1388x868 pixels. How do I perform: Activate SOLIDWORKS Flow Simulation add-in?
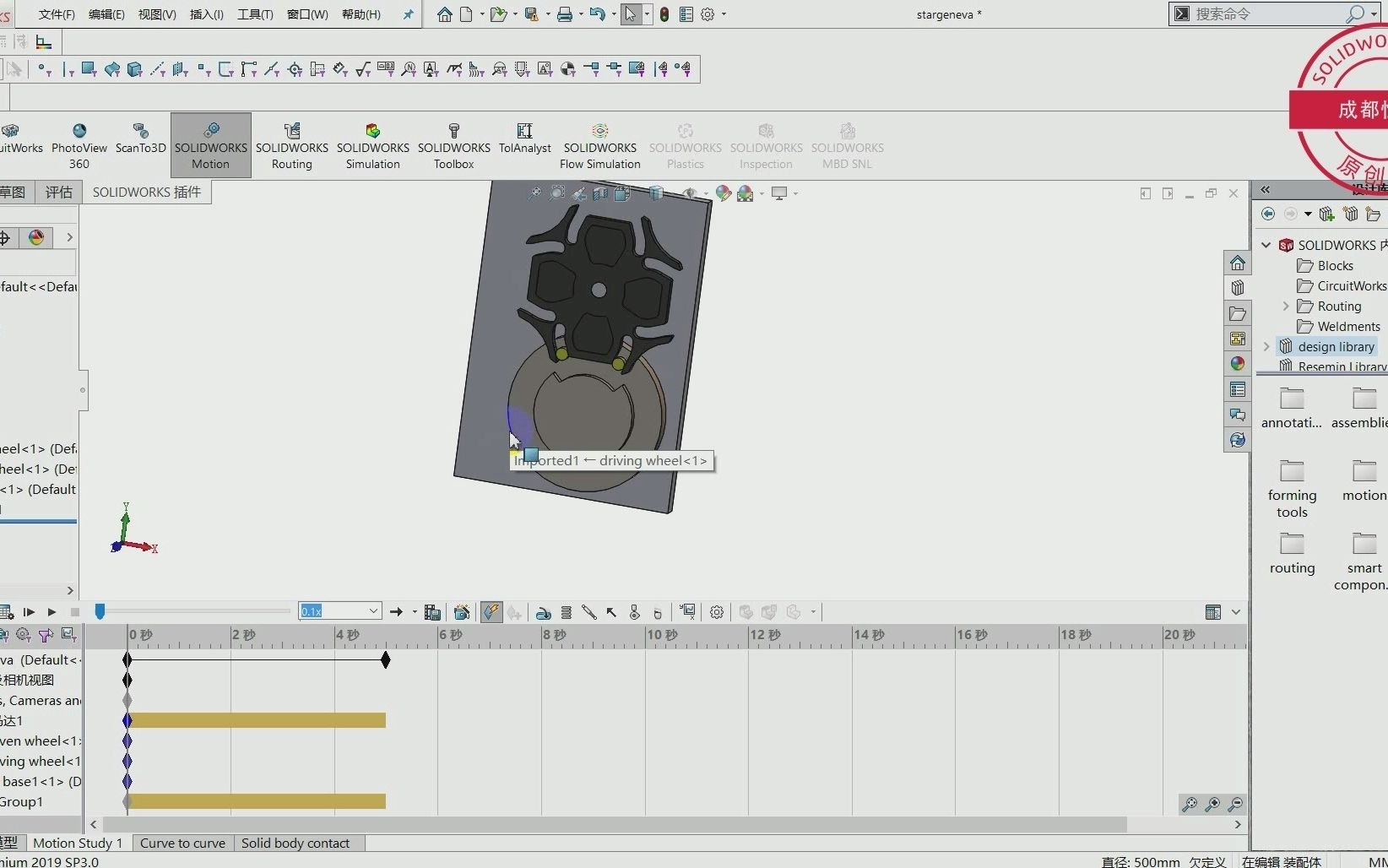coord(600,145)
